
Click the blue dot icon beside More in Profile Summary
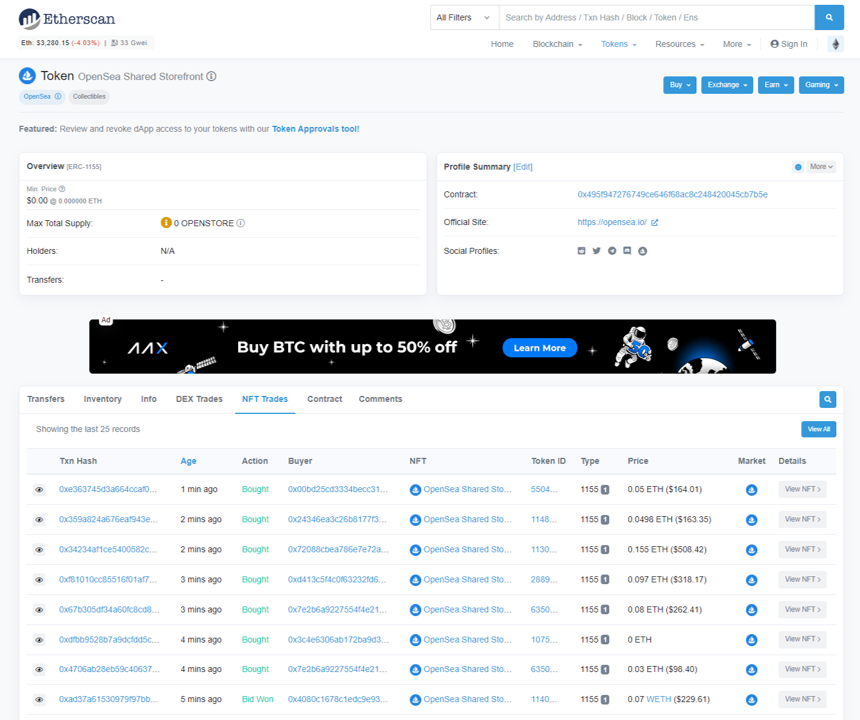(x=798, y=167)
